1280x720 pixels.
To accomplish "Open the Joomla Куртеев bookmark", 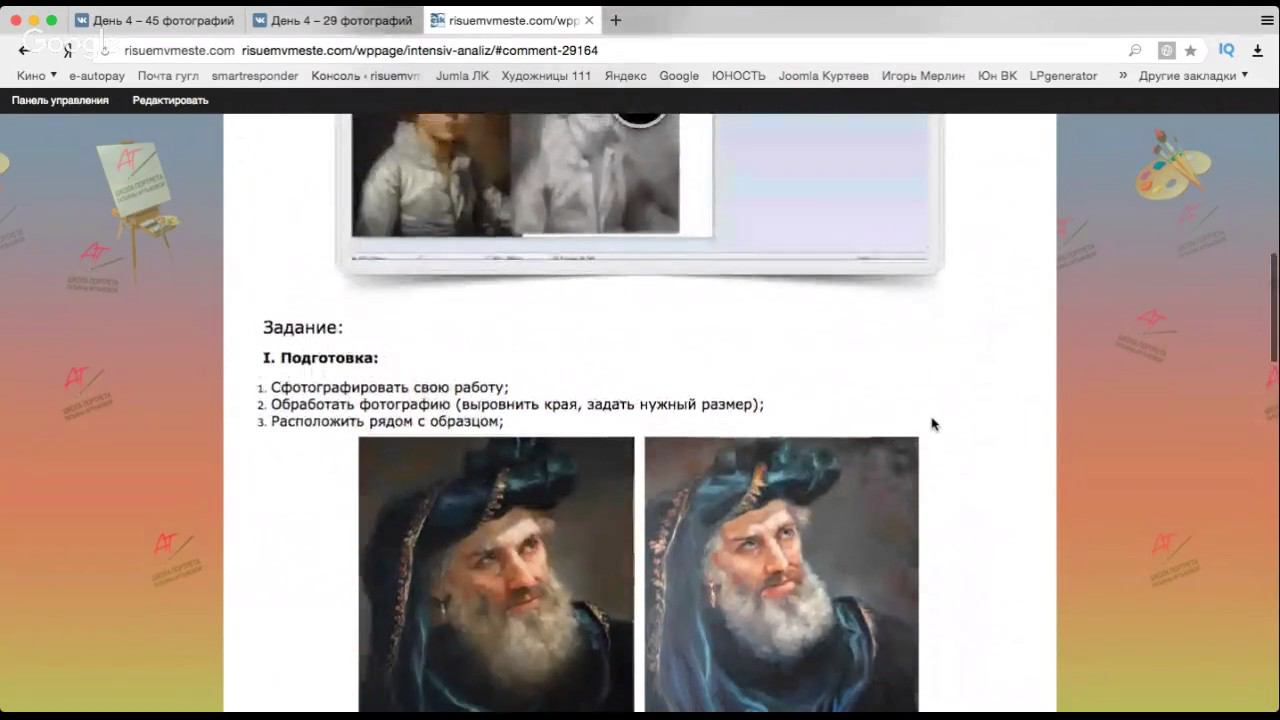I will click(823, 76).
